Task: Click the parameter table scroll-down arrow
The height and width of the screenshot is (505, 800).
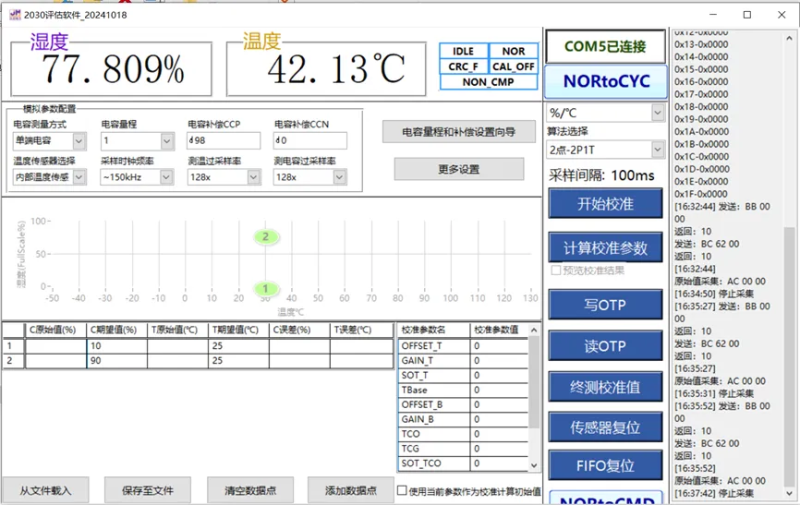Action: pos(534,465)
